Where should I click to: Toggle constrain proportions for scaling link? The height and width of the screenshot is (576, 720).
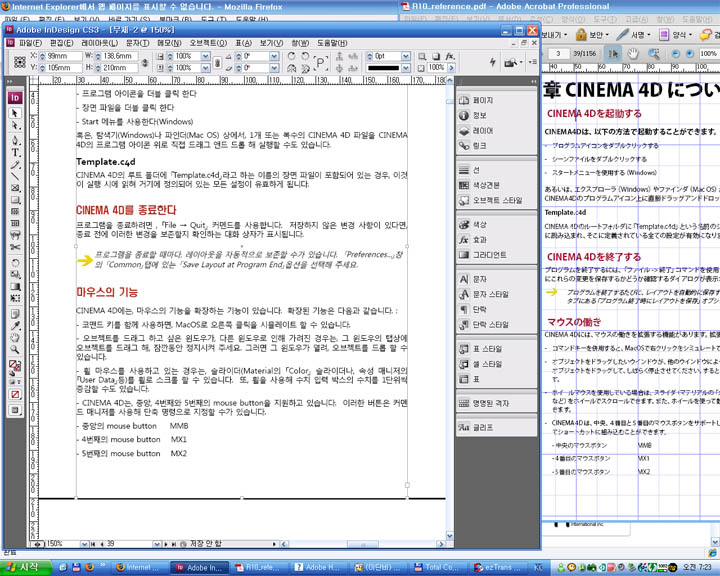(x=218, y=62)
